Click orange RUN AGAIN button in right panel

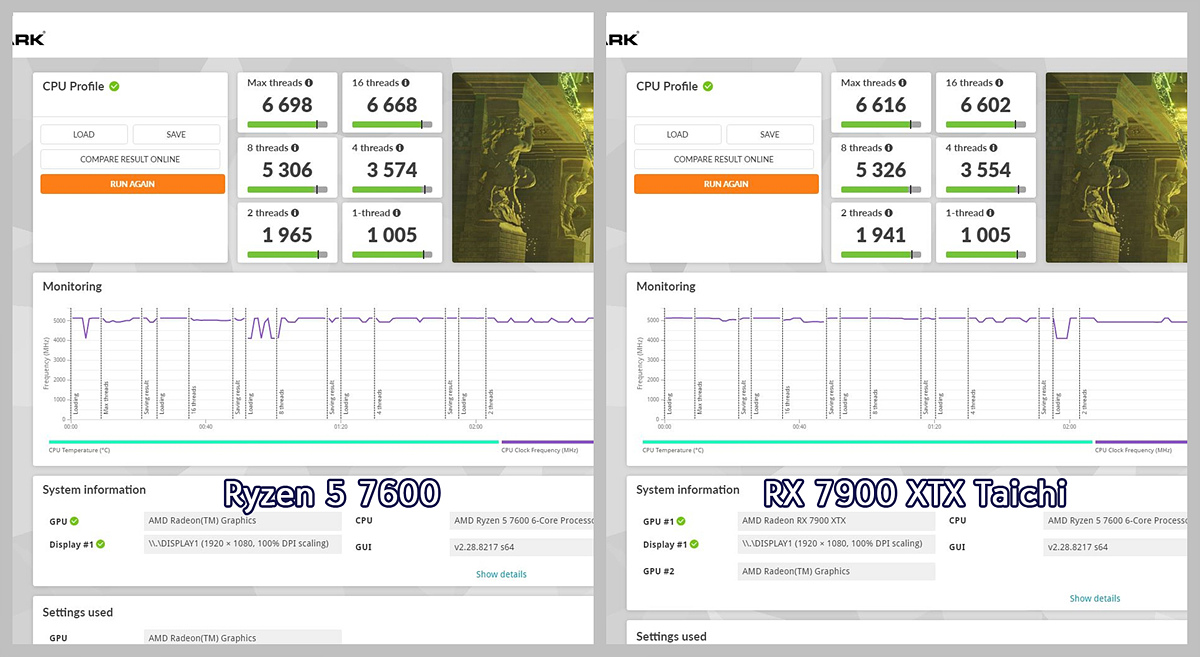726,184
